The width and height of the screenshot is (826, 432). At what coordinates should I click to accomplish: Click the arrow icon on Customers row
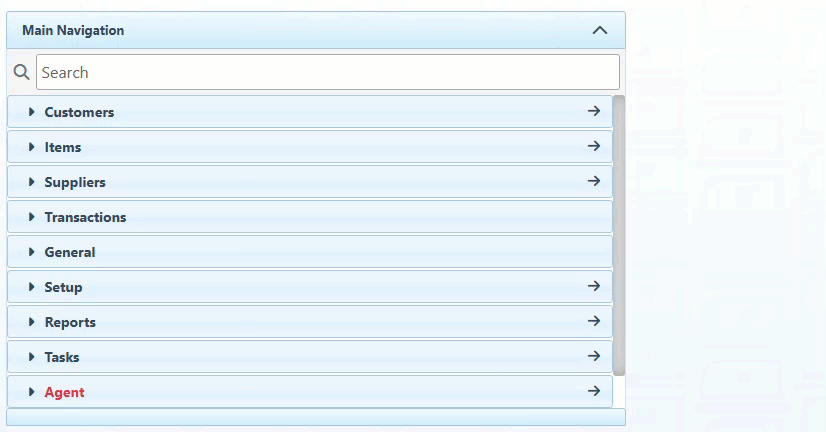[x=594, y=111]
